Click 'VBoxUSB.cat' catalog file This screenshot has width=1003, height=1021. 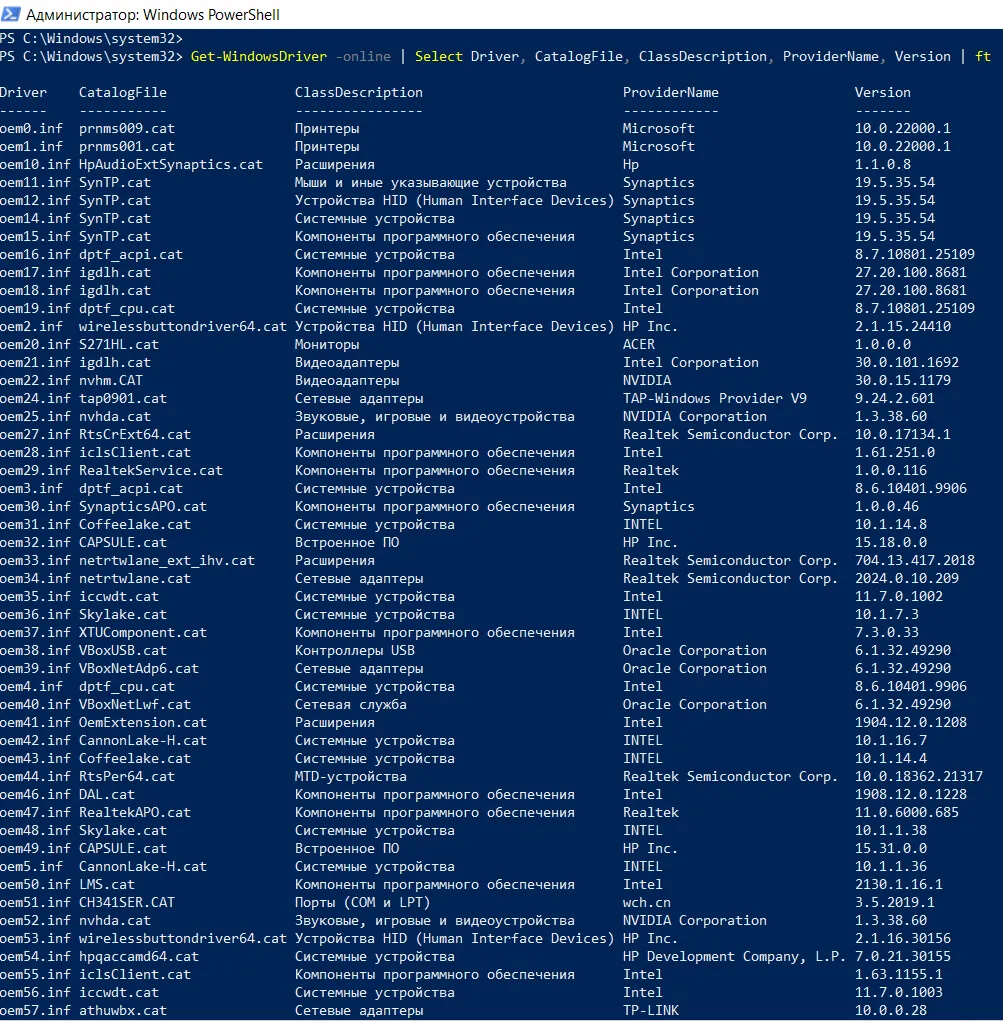tap(122, 650)
